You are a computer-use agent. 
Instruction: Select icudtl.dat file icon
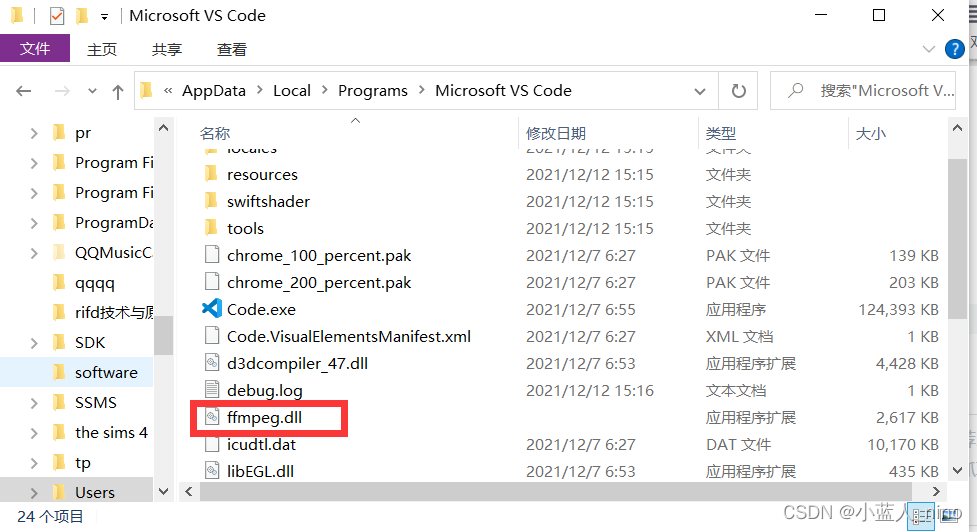coord(212,444)
